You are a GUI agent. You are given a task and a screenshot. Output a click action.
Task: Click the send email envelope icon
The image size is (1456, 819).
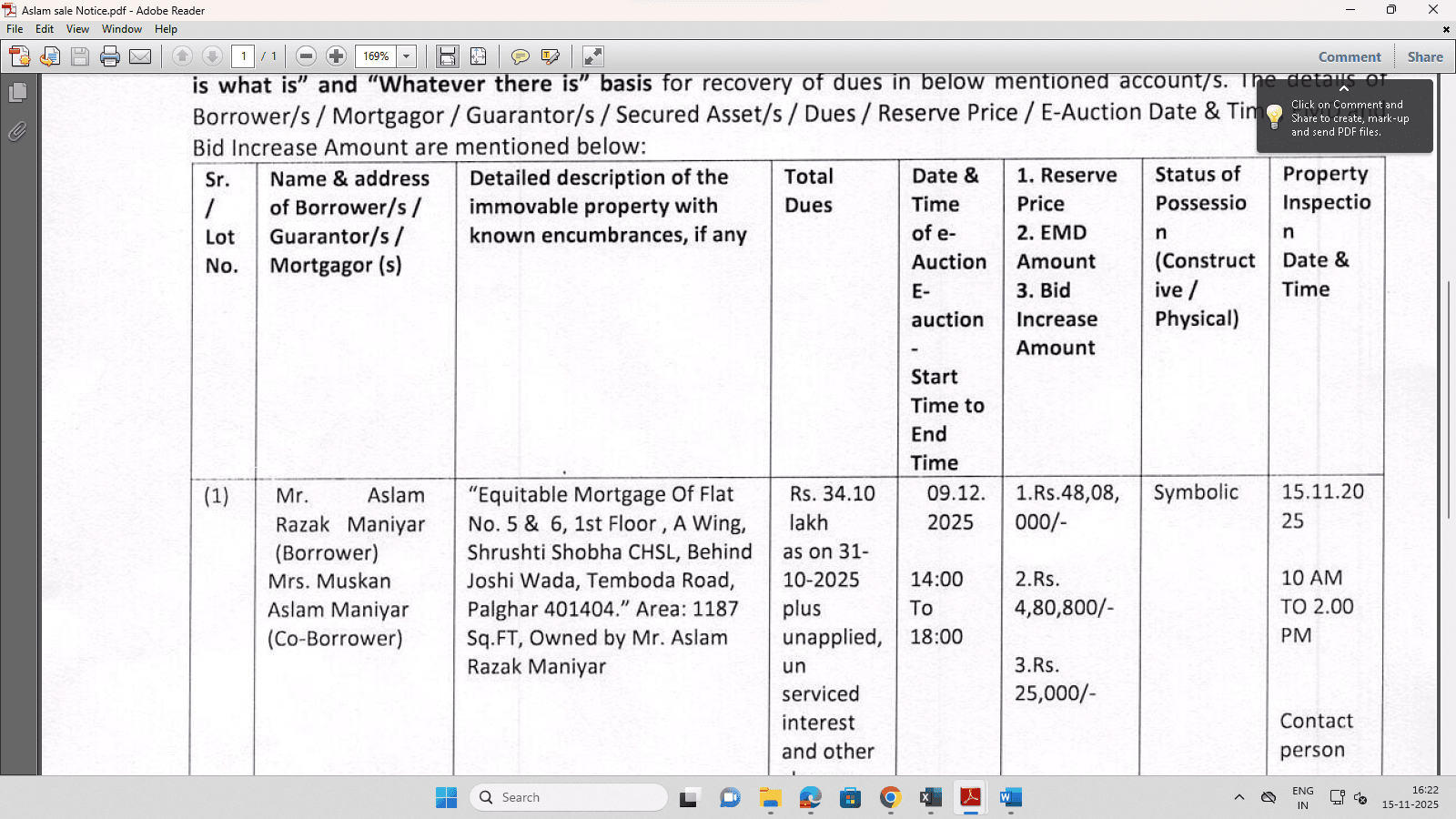[x=140, y=56]
